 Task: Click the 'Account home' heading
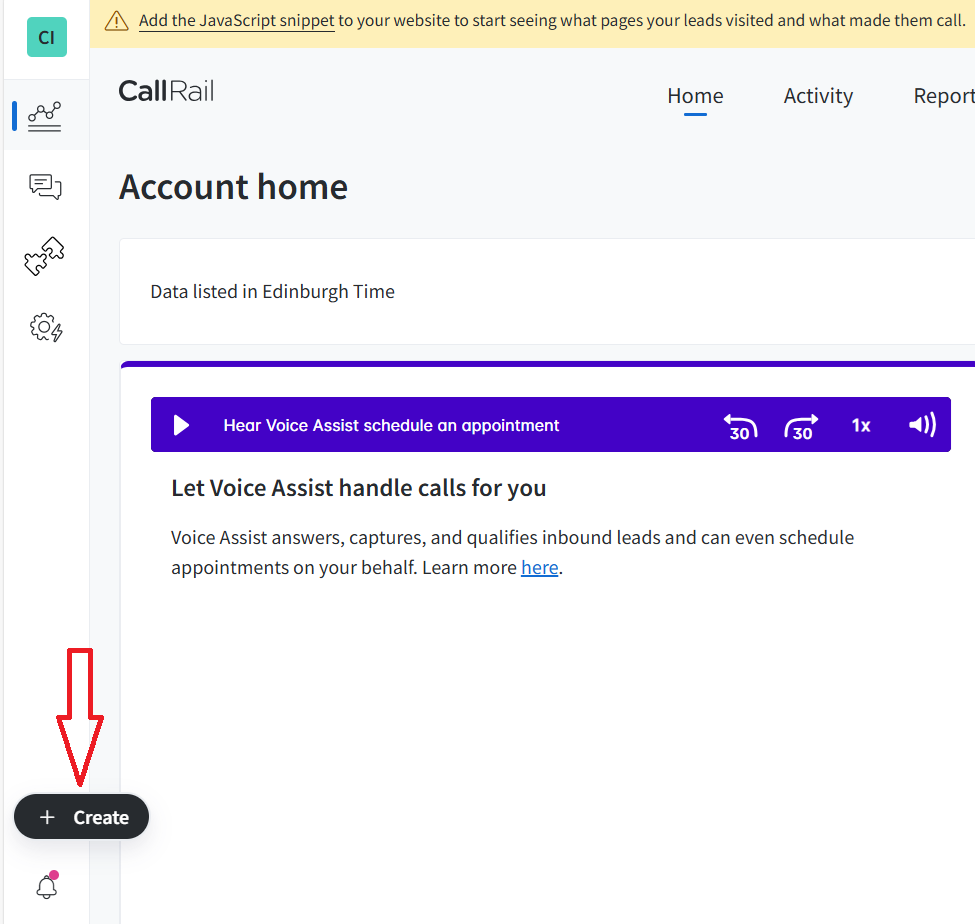point(233,187)
